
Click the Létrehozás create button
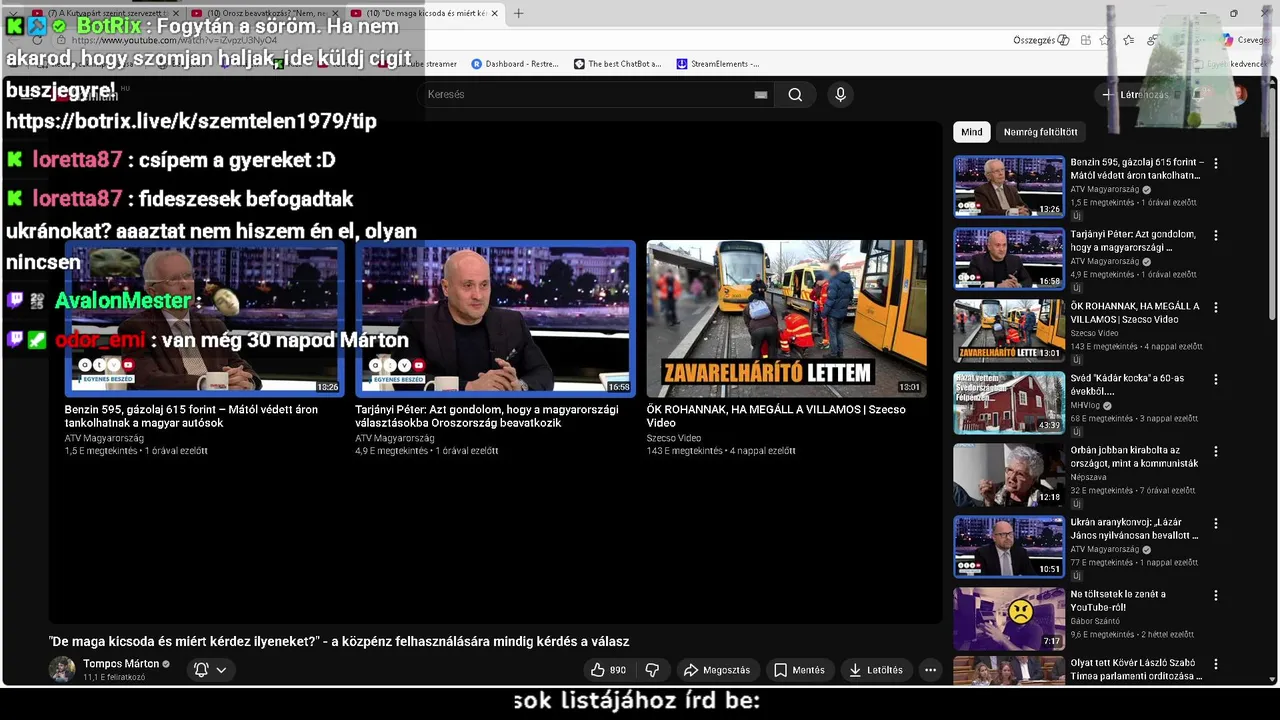tap(1137, 94)
